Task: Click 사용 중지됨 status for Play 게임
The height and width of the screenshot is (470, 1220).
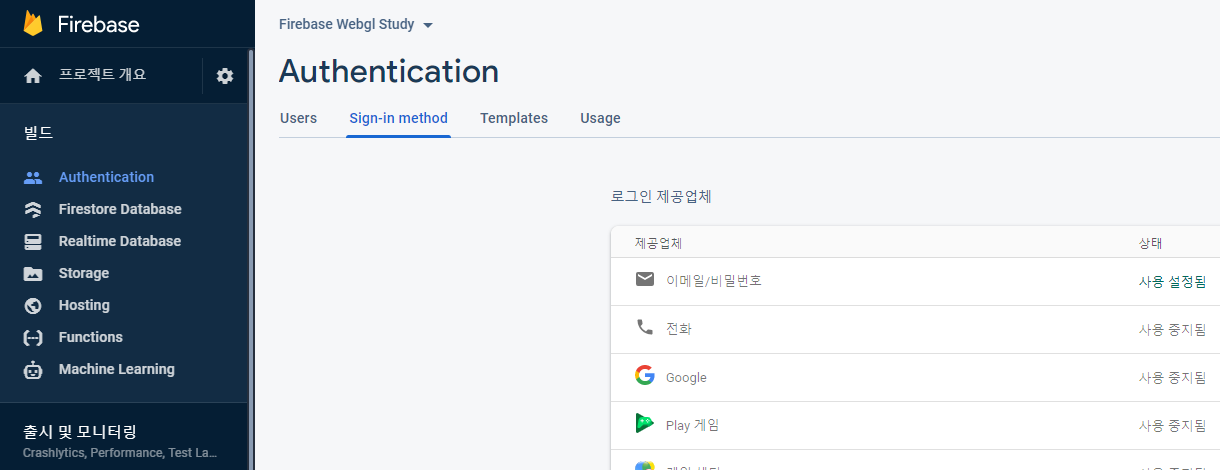Action: point(1172,426)
